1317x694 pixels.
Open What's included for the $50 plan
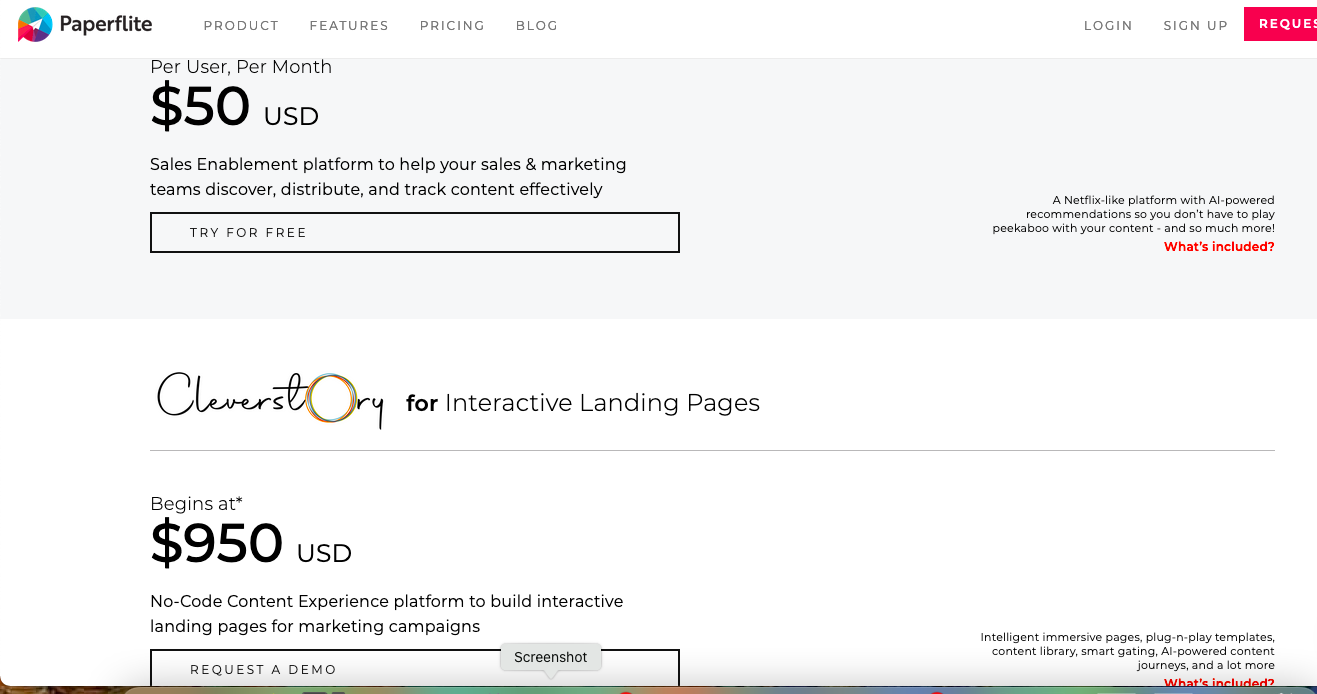[x=1219, y=247]
